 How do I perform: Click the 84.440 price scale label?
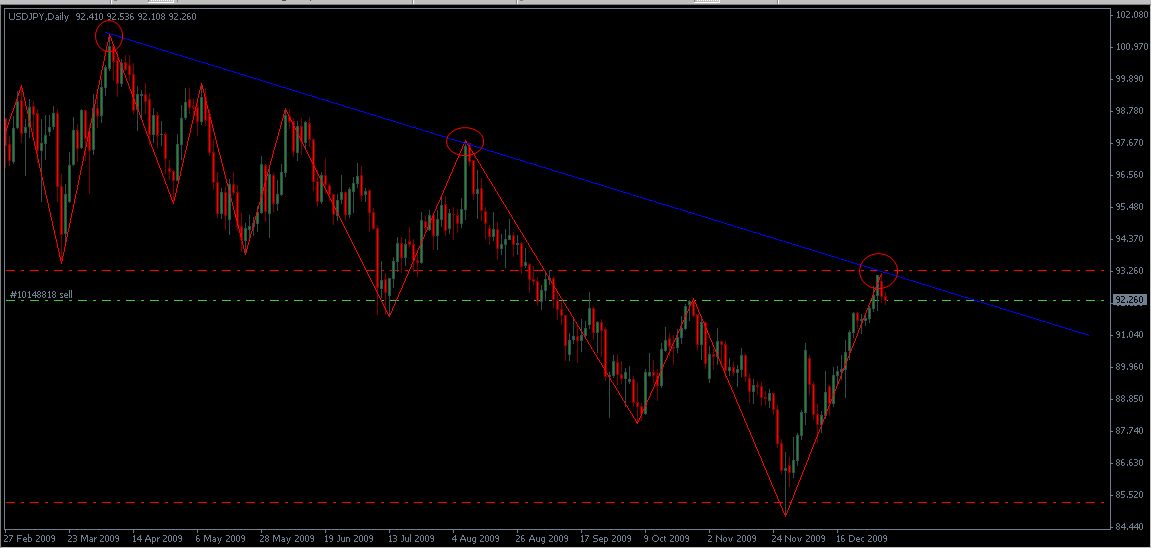click(1131, 527)
